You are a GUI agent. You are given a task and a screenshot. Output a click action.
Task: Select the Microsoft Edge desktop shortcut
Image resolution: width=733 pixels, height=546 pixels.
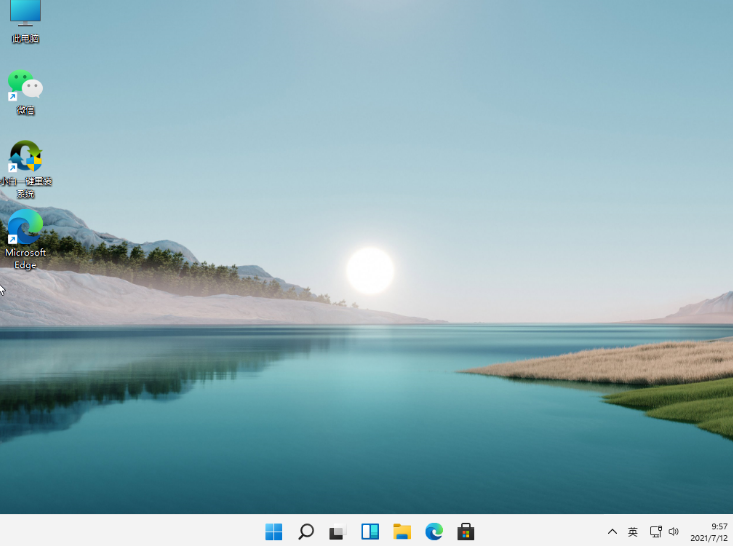click(x=25, y=239)
